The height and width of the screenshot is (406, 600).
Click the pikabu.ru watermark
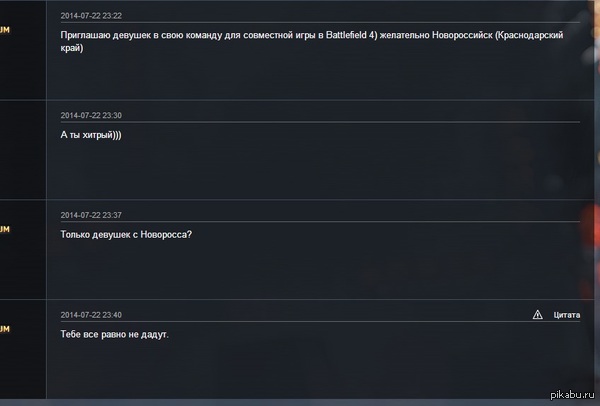(572, 395)
